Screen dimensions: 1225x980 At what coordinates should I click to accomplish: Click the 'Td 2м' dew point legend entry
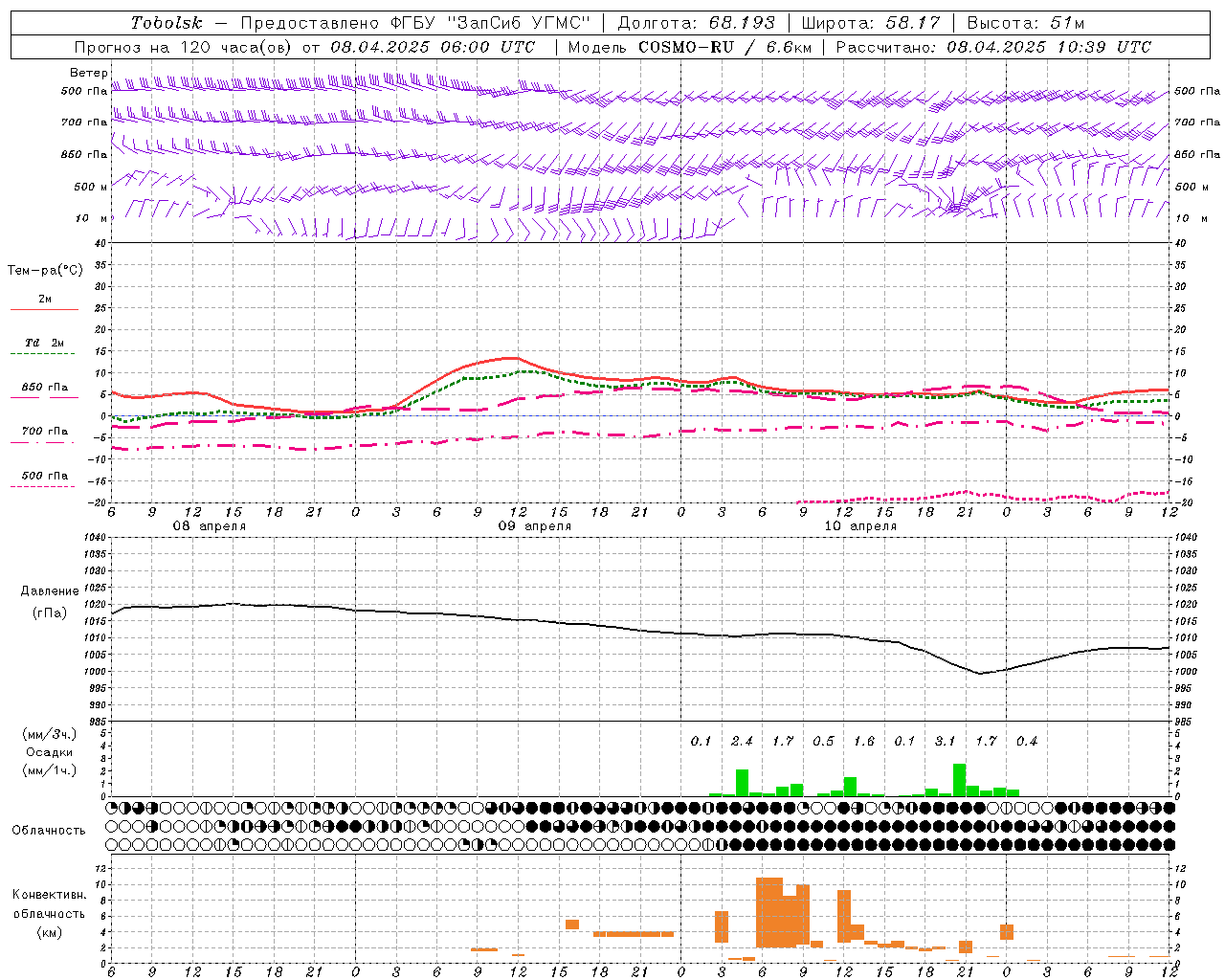click(45, 343)
